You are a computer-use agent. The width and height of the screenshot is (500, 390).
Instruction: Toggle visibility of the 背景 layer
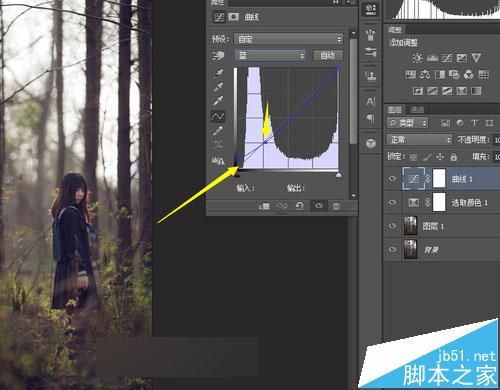coord(392,249)
